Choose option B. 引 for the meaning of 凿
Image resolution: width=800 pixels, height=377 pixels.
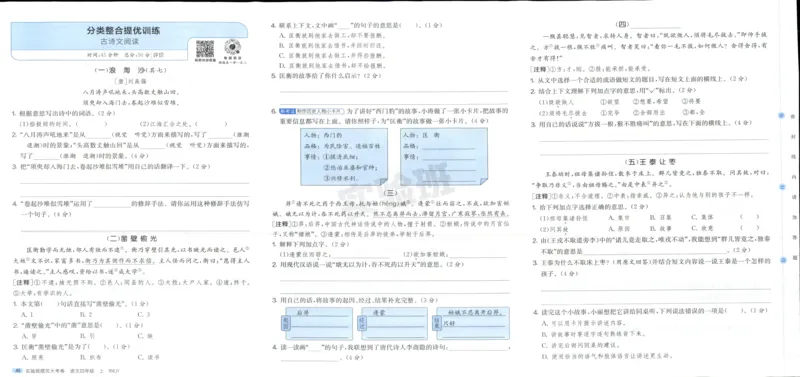point(87,336)
